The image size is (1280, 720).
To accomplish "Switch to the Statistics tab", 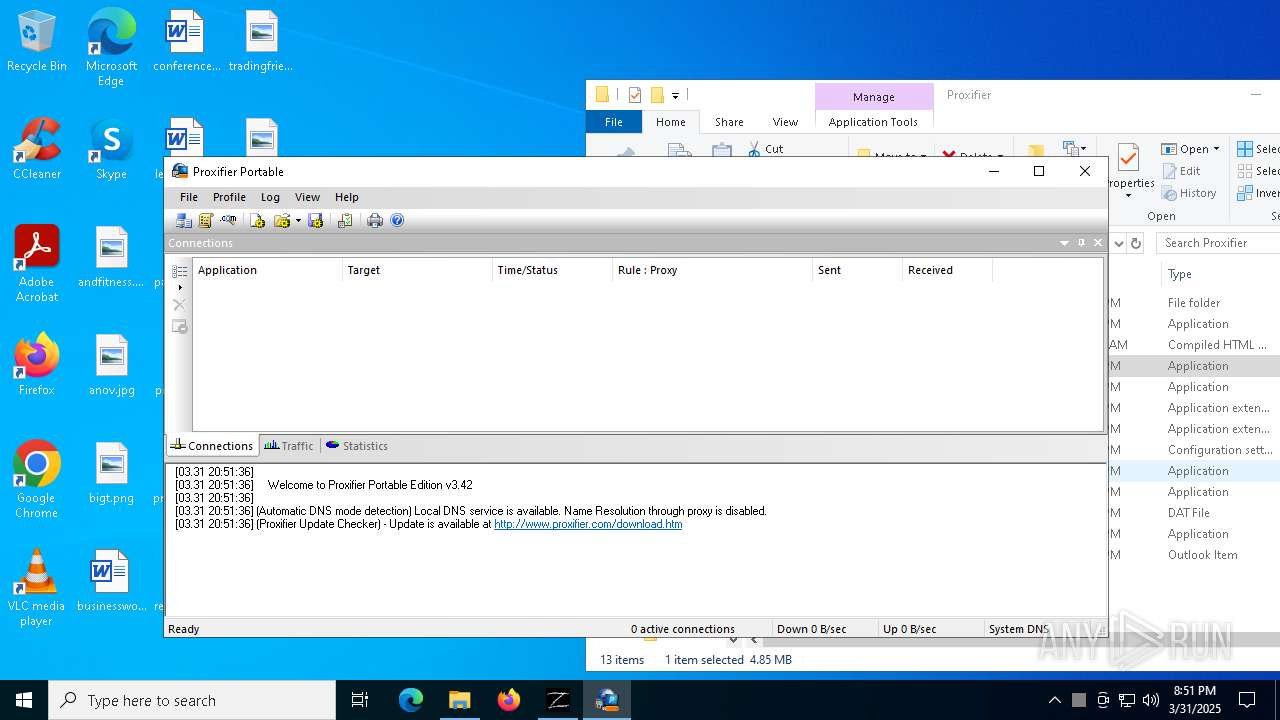I will [357, 446].
